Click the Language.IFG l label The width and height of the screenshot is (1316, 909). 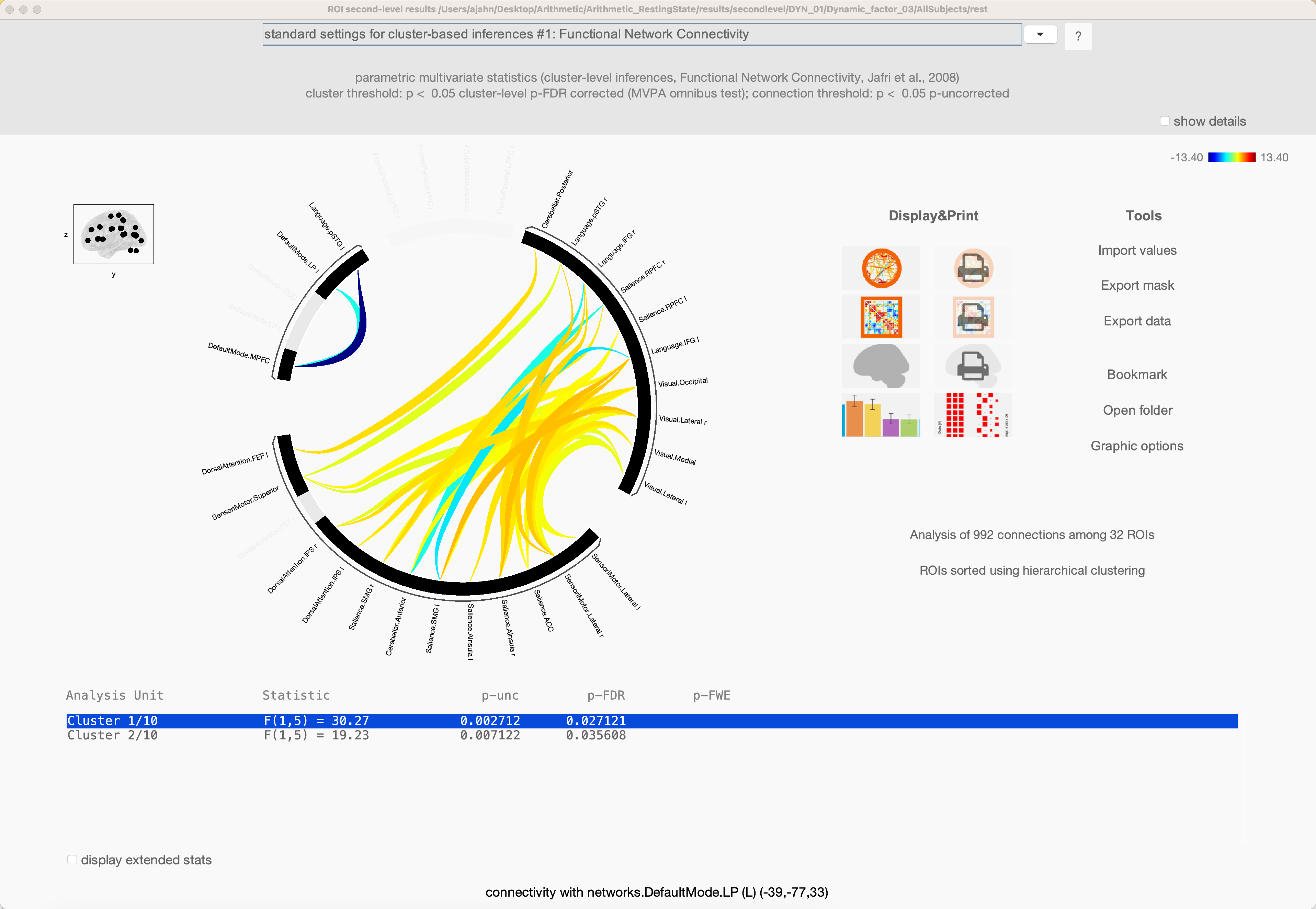tap(675, 345)
